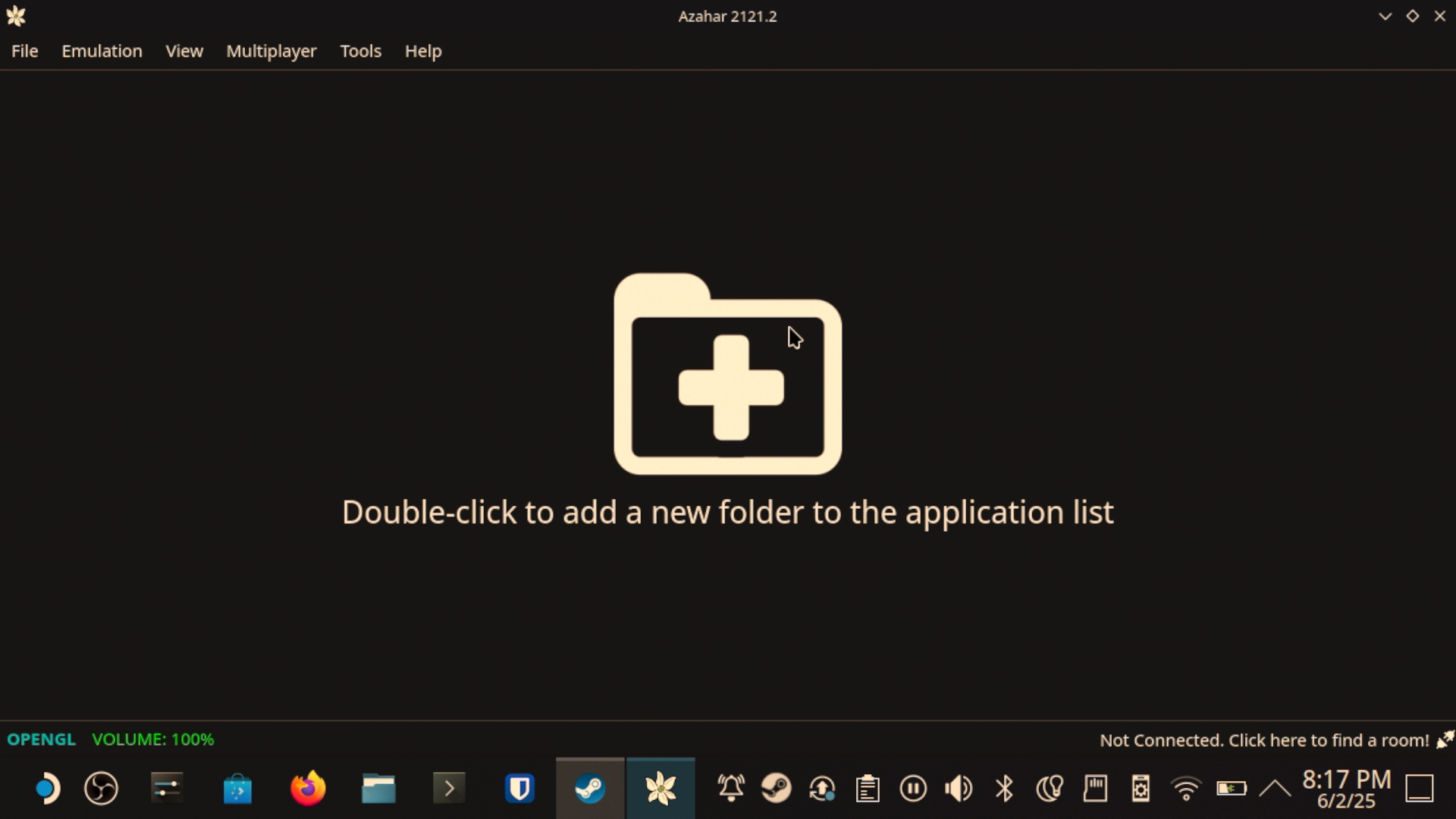Launch OBS Studio from the taskbar

[x=101, y=789]
